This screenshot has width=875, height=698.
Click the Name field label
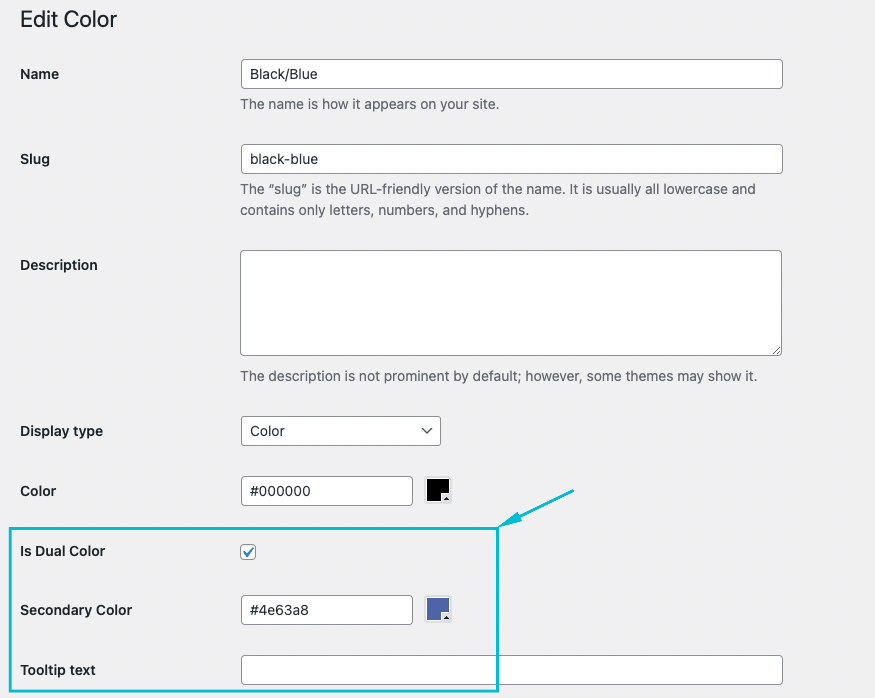pyautogui.click(x=40, y=74)
